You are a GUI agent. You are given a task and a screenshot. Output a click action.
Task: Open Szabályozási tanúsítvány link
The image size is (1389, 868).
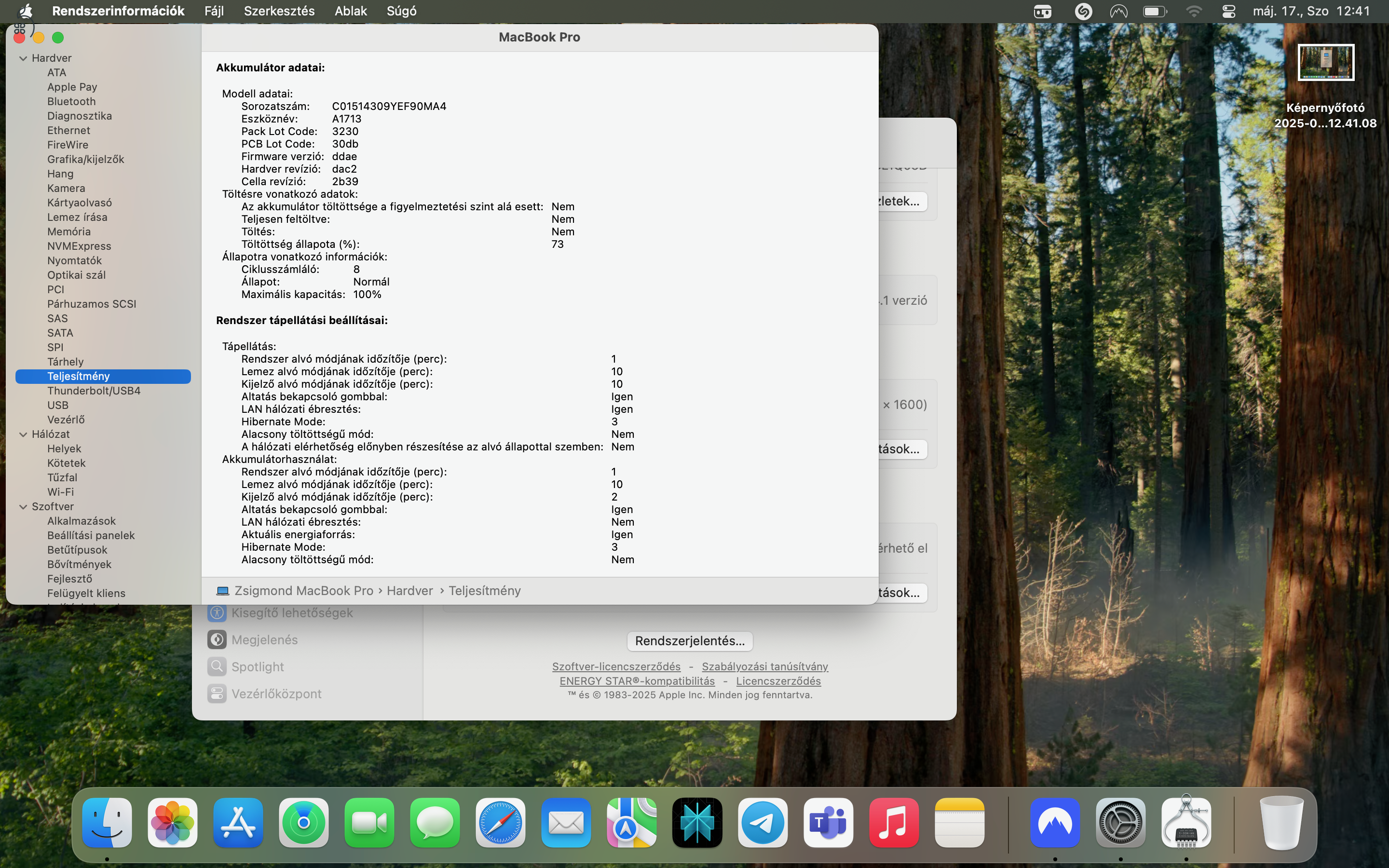[764, 666]
